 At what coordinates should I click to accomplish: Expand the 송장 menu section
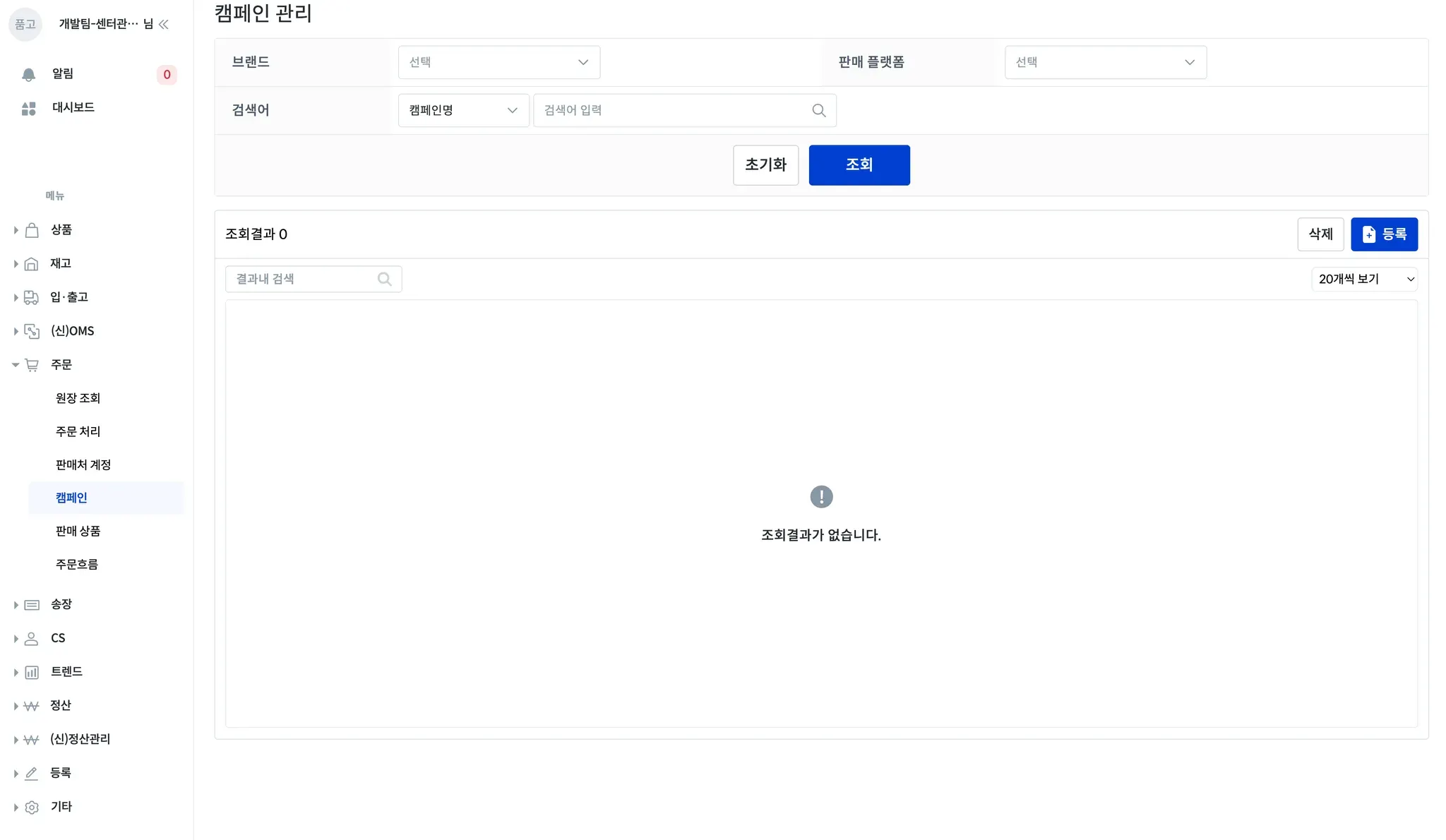16,605
